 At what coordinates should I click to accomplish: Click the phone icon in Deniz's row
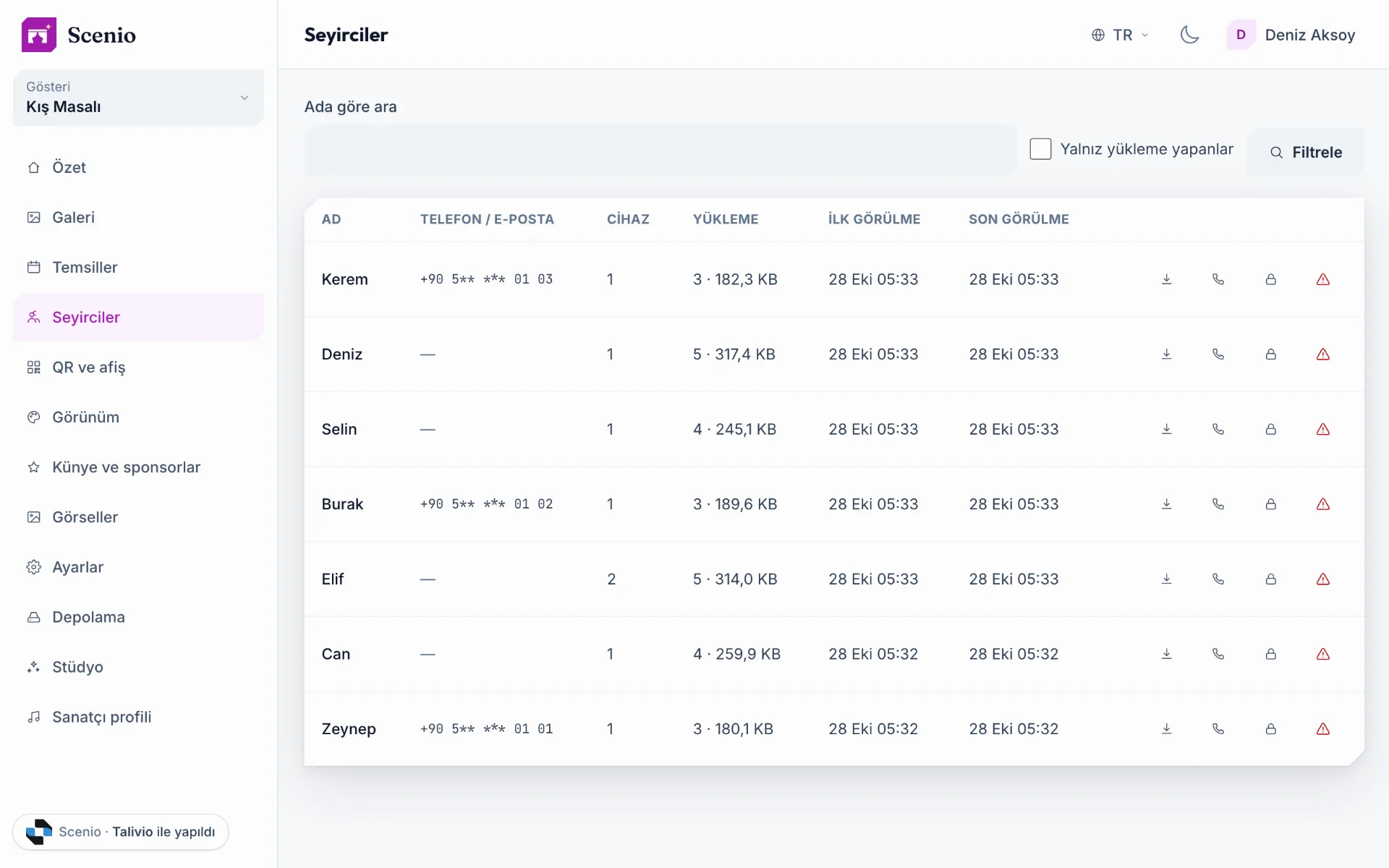point(1218,354)
